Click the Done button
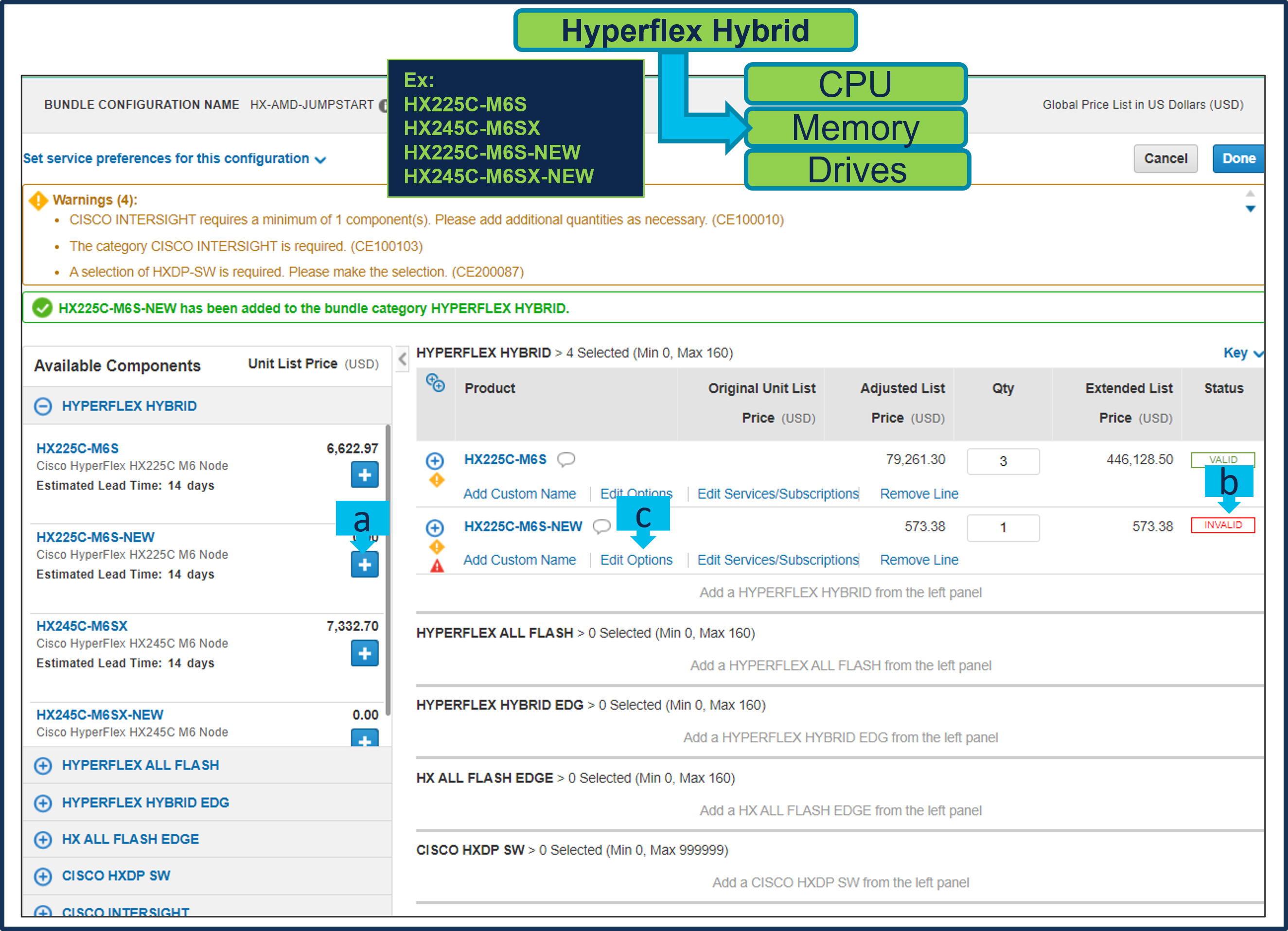This screenshot has width=1288, height=931. (1237, 158)
